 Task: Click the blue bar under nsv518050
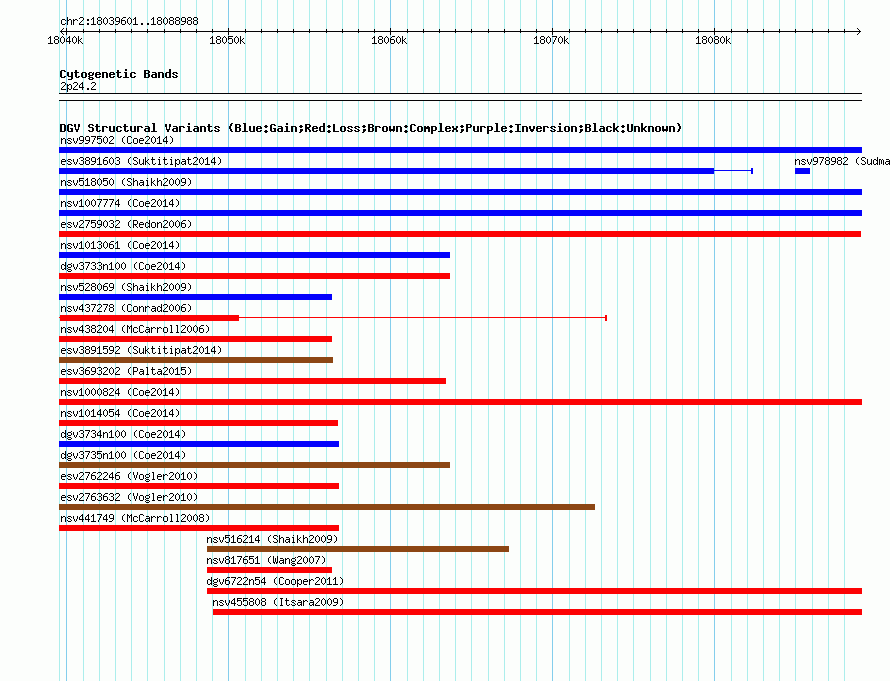tap(460, 192)
